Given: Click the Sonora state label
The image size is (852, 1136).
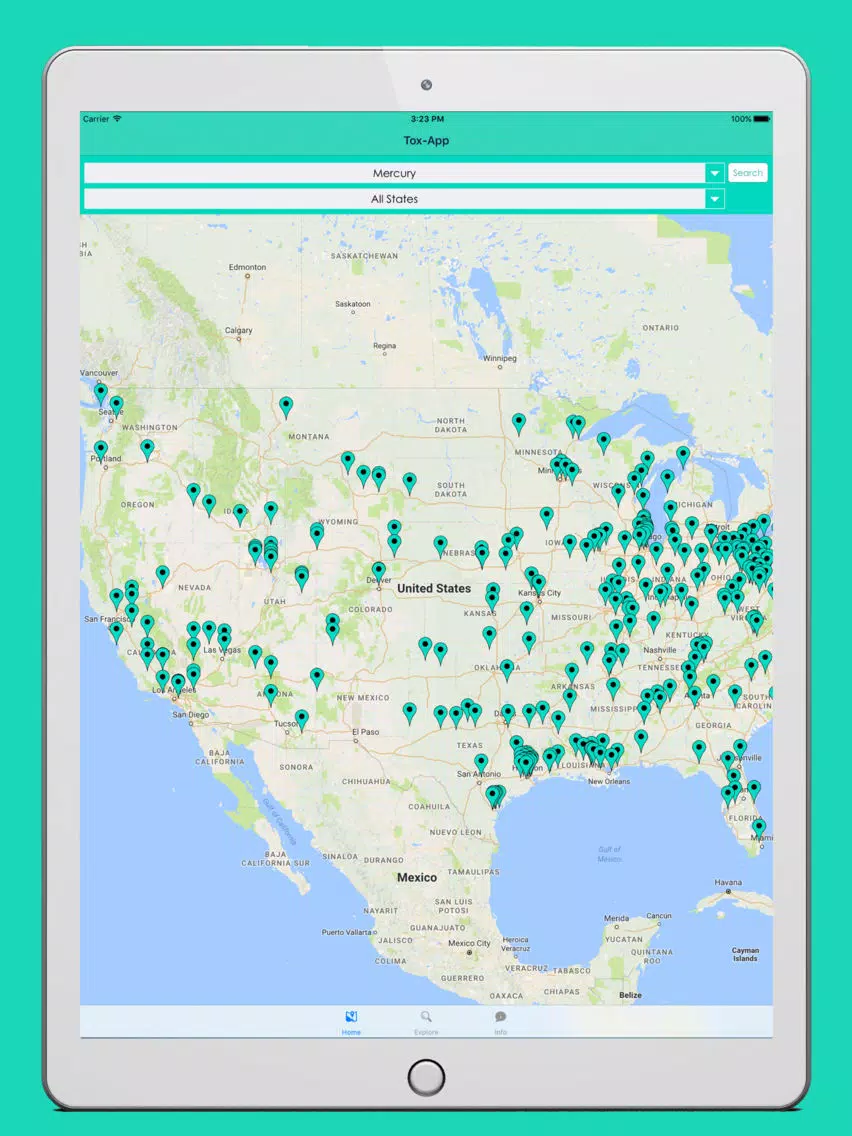Looking at the screenshot, I should point(296,767).
